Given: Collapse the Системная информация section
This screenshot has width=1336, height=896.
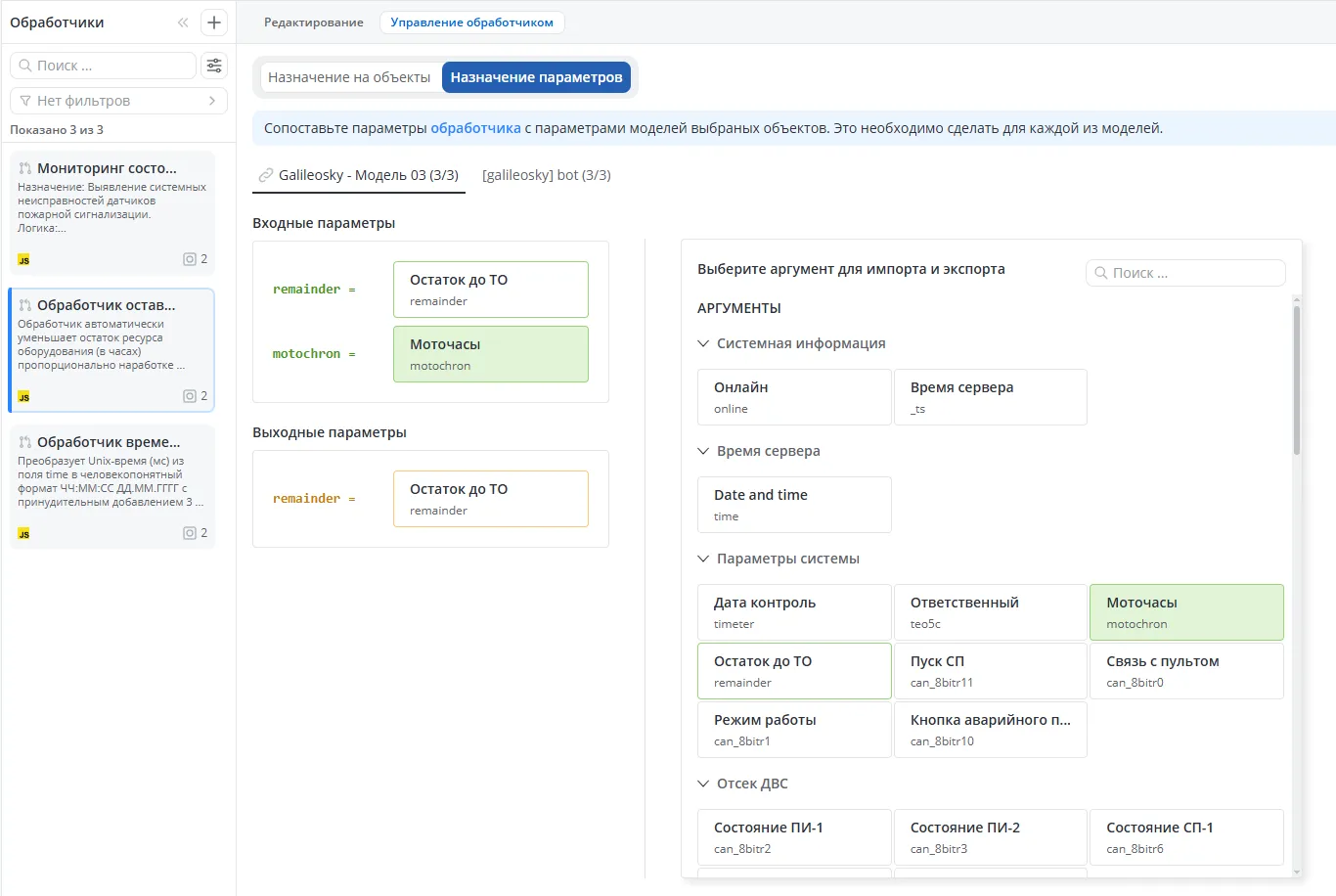Looking at the screenshot, I should point(702,342).
